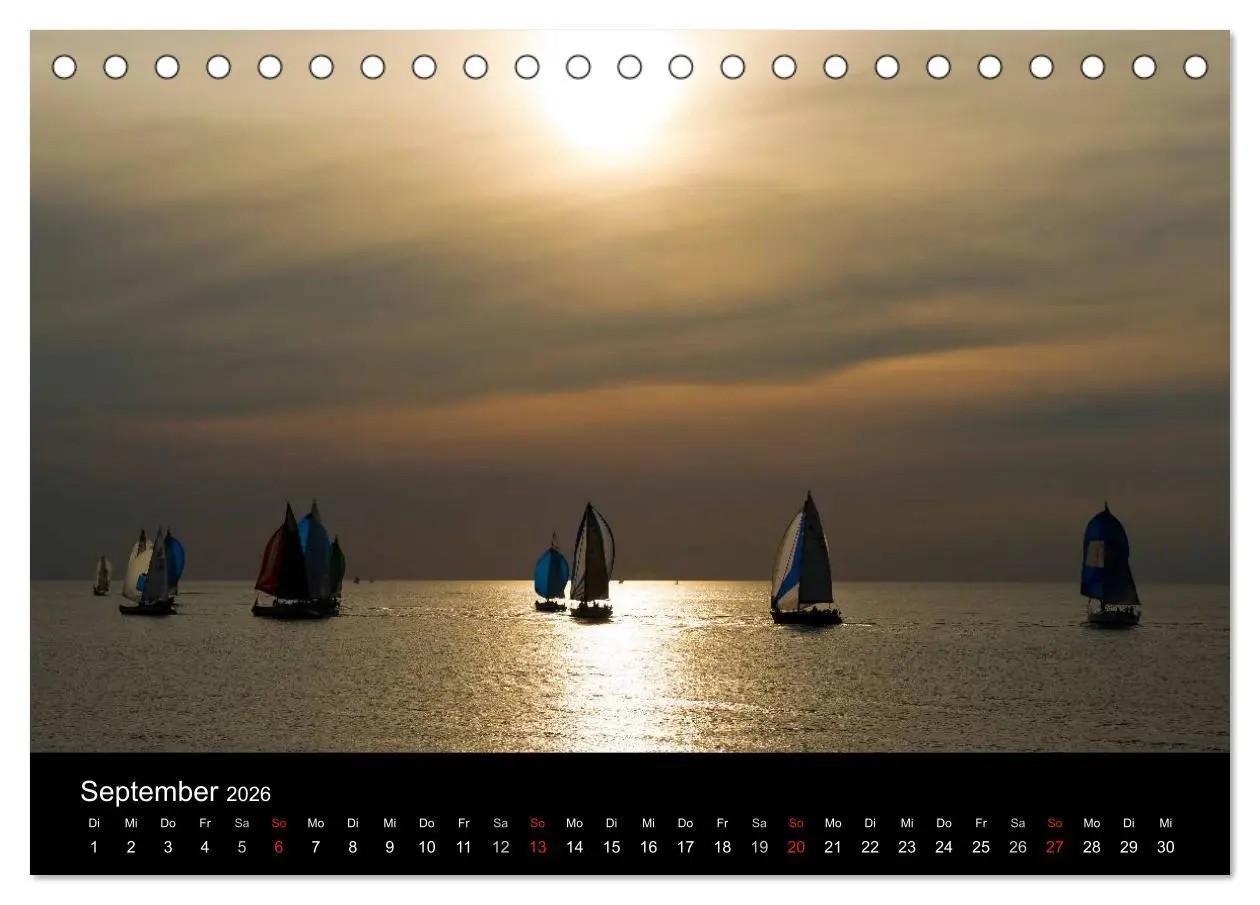The height and width of the screenshot is (905, 1260).
Task: Select date 7 in the calendar row
Action: pyautogui.click(x=316, y=847)
